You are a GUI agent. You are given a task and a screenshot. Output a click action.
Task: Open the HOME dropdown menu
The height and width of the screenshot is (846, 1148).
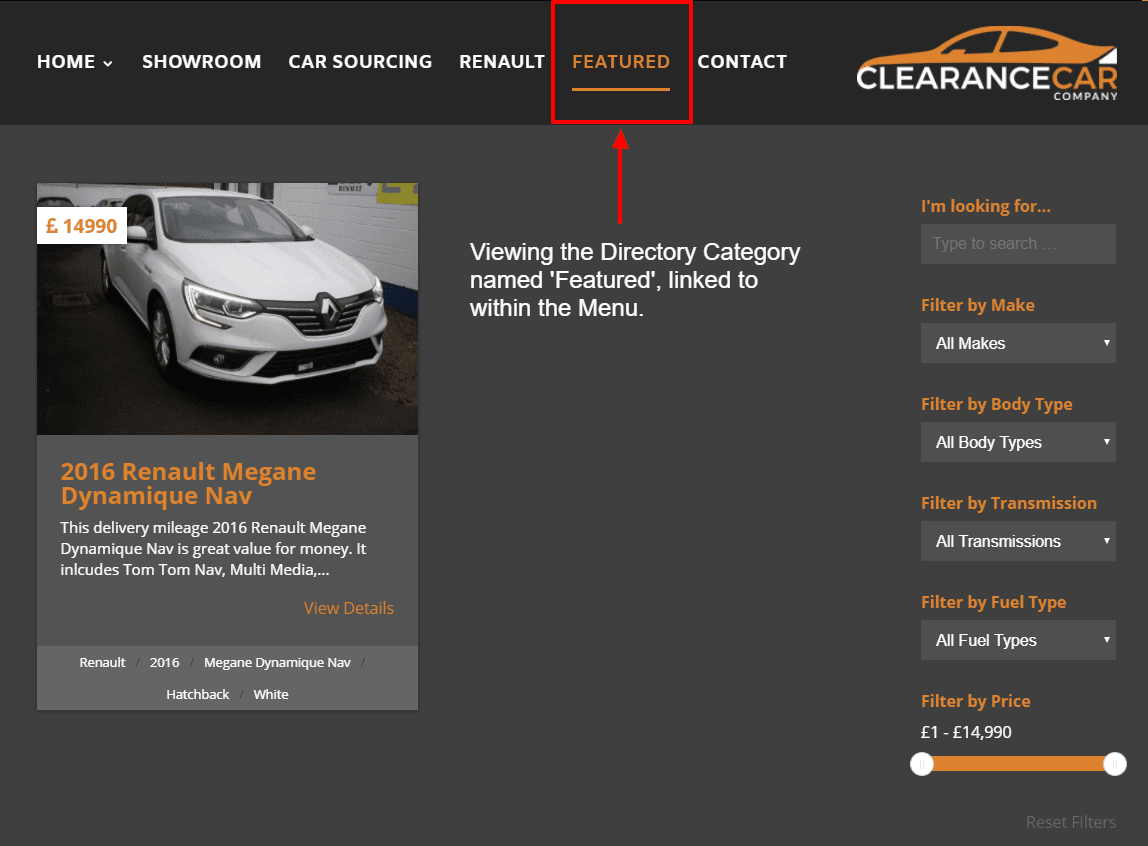(74, 61)
